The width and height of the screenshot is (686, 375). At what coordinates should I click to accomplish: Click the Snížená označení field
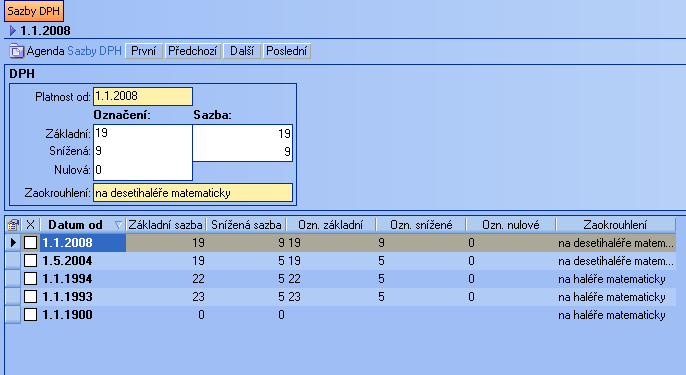tap(143, 151)
